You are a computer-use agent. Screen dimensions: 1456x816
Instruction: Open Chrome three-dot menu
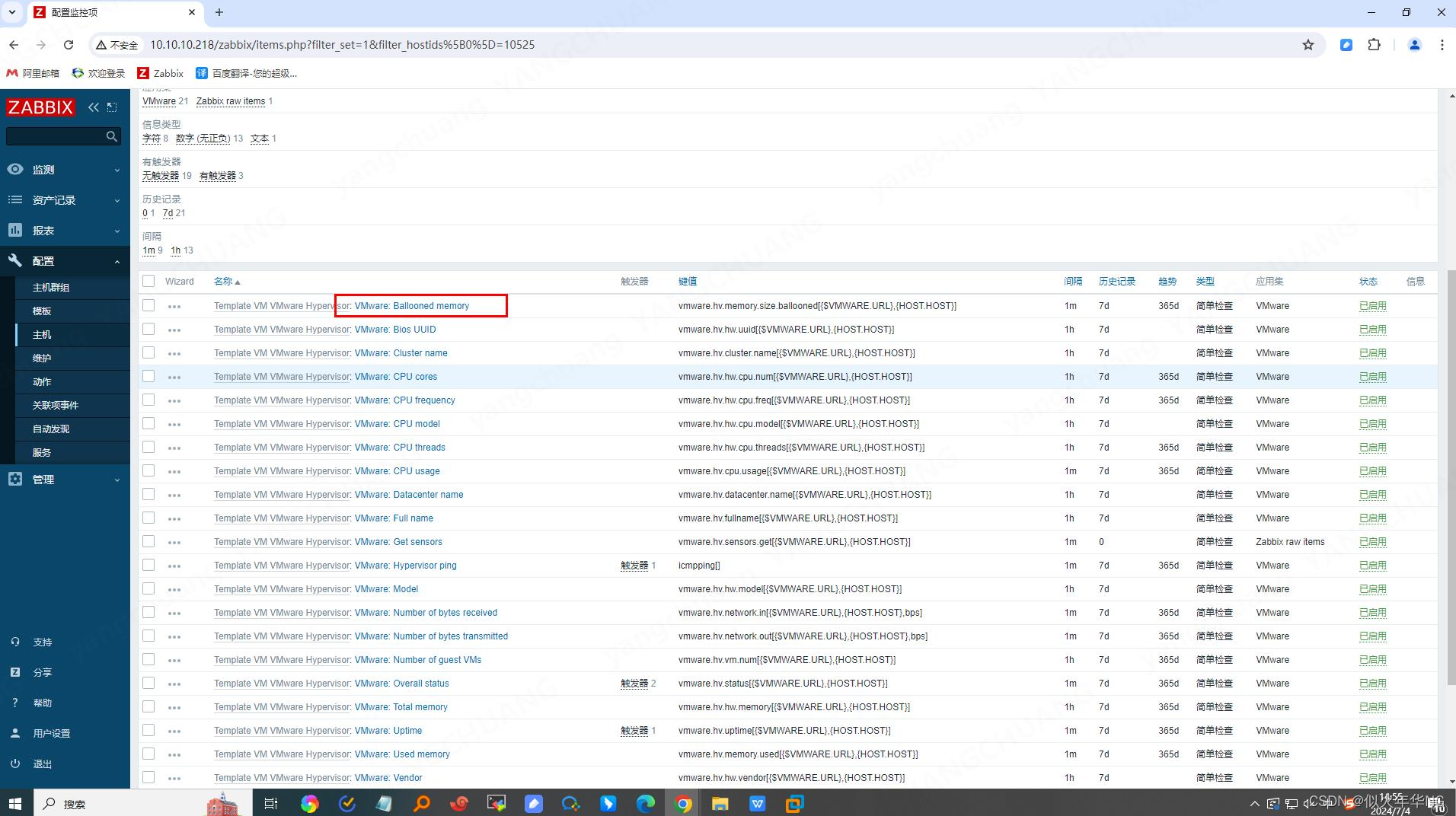point(1442,45)
